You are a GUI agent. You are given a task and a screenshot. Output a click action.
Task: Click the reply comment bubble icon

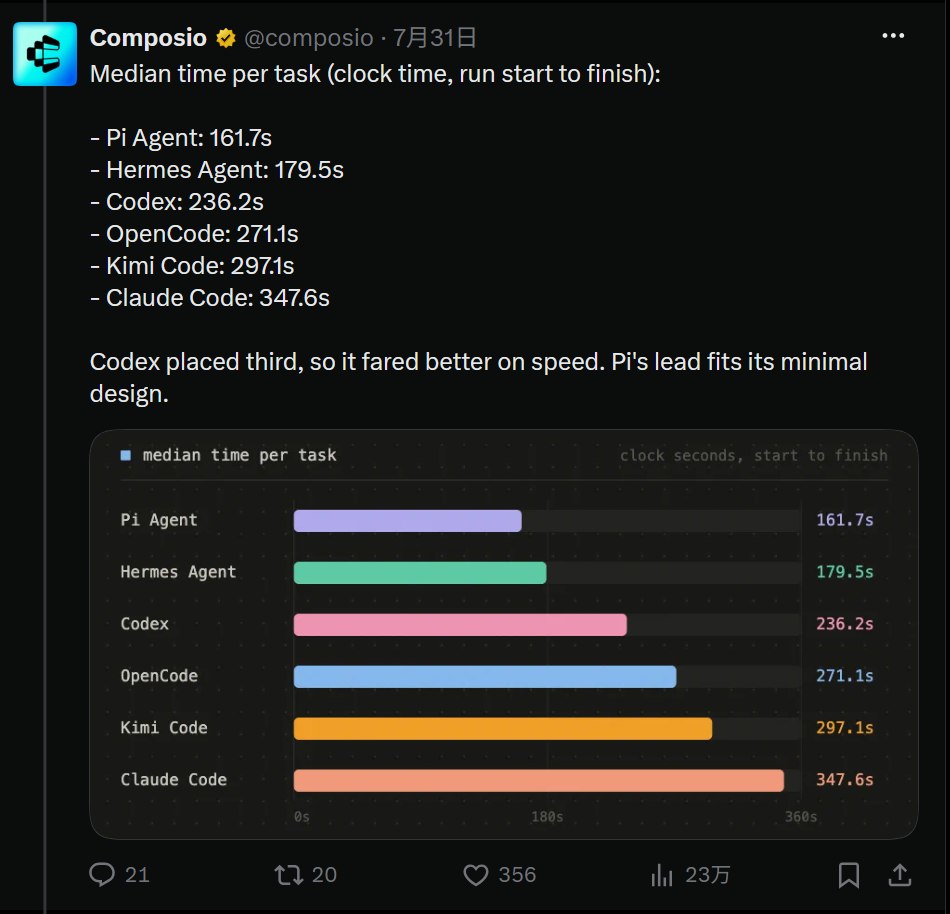102,875
